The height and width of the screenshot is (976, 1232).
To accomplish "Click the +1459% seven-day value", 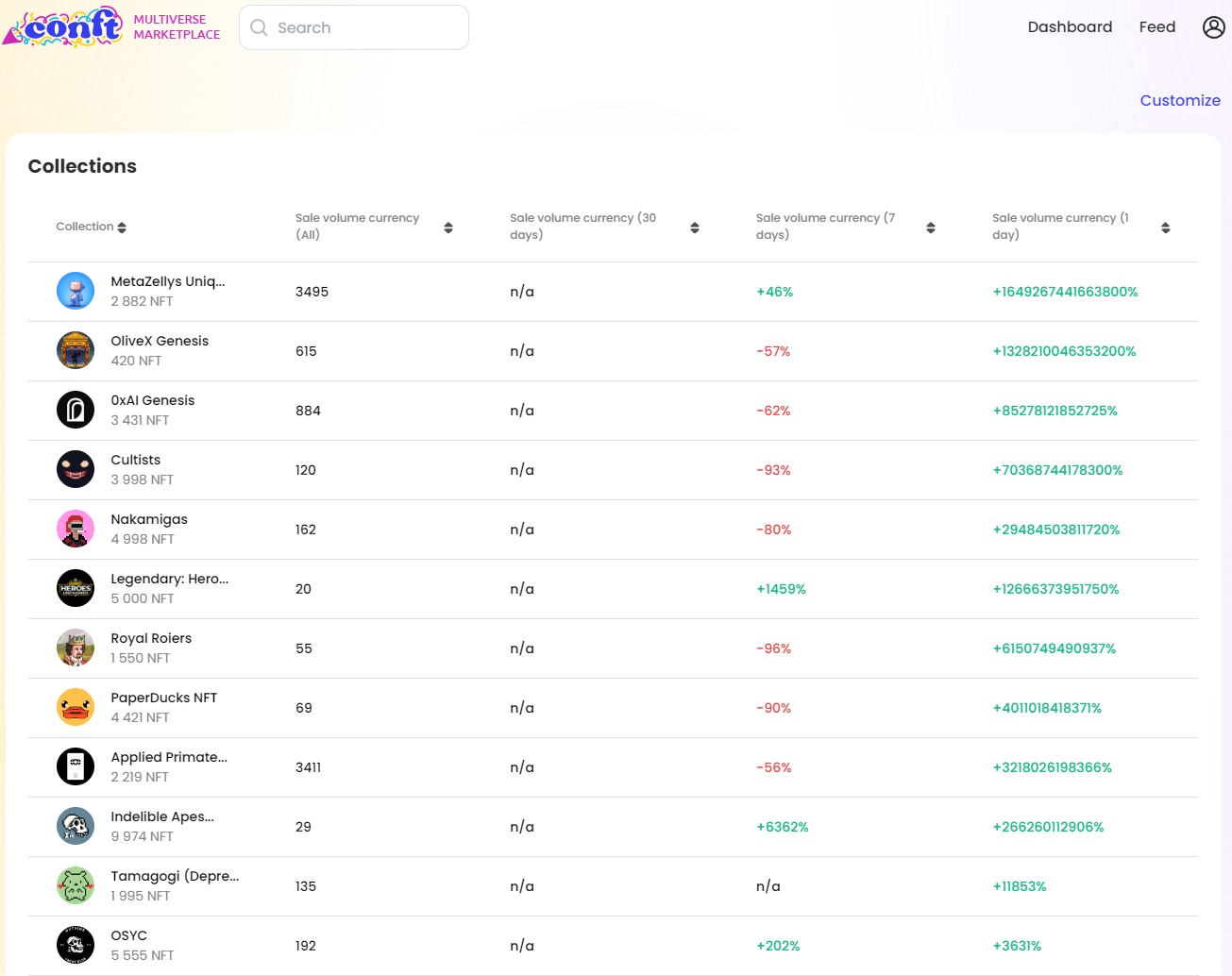I will coord(781,589).
